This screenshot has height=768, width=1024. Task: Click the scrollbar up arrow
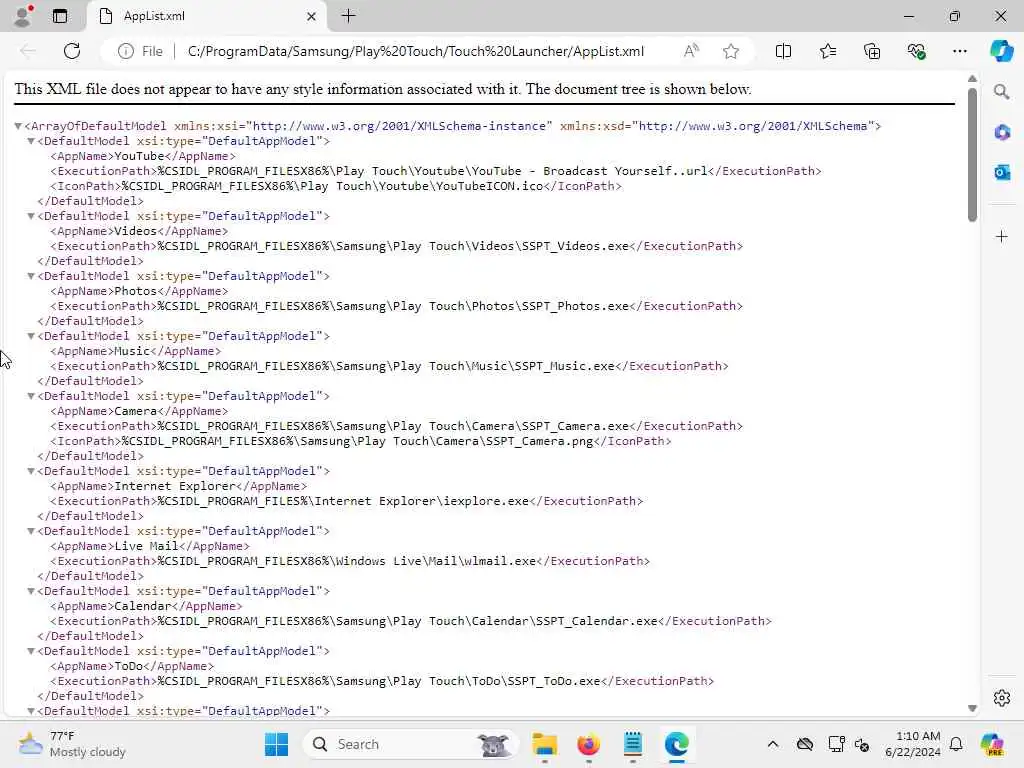pyautogui.click(x=972, y=79)
